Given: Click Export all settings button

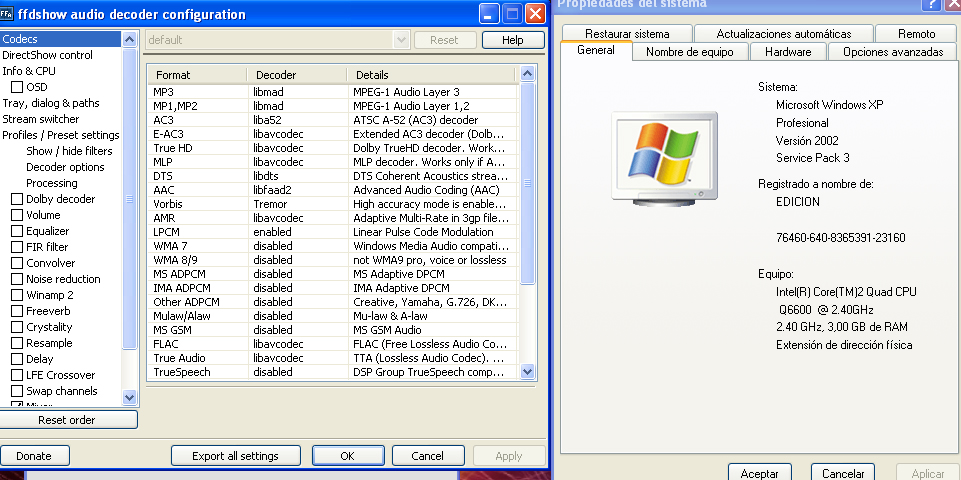Looking at the screenshot, I should coord(235,455).
